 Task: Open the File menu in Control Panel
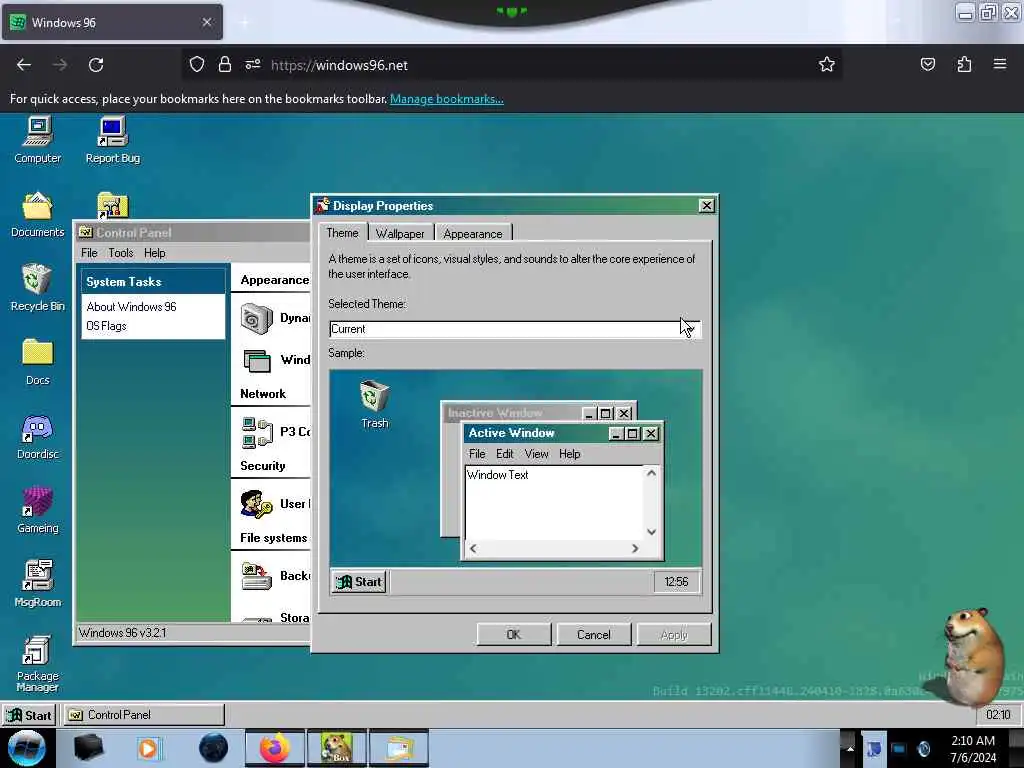point(89,253)
